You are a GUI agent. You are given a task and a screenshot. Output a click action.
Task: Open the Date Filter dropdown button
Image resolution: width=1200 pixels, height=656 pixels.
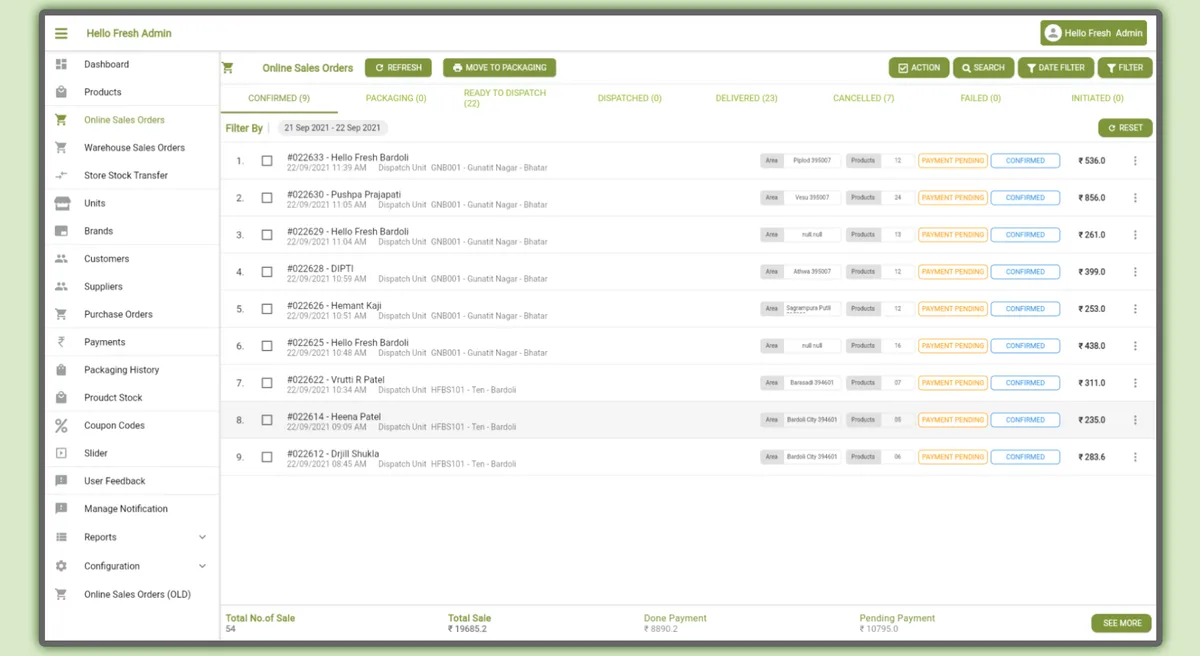coord(1056,68)
